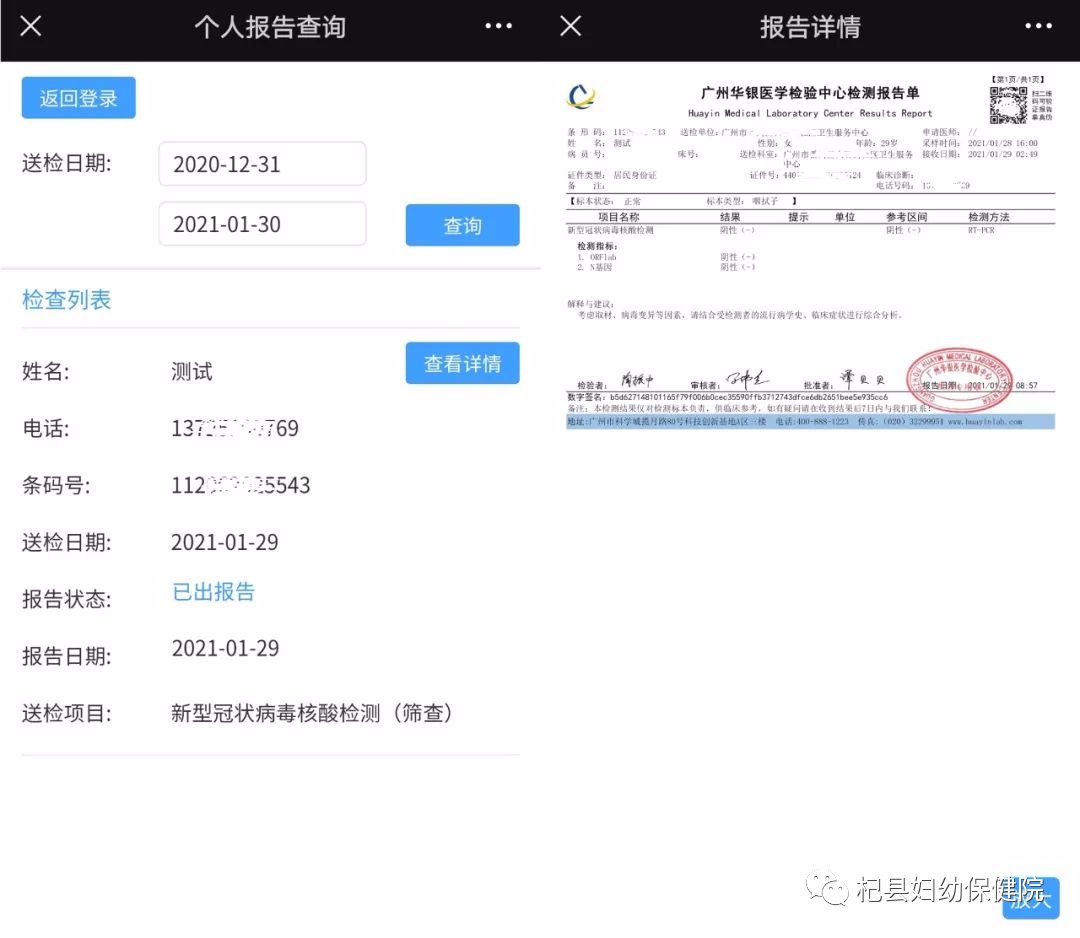1080x938 pixels.
Task: Tap the QR code on the report
Action: click(x=1008, y=105)
